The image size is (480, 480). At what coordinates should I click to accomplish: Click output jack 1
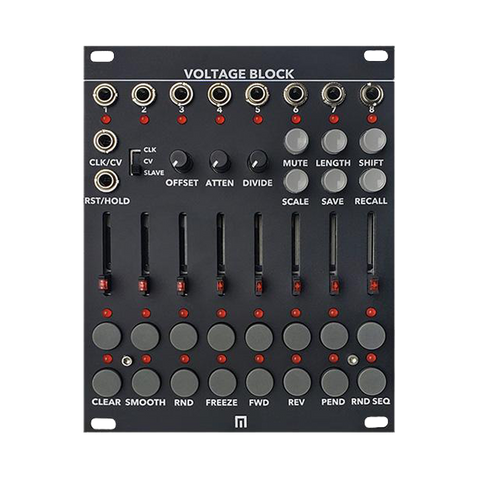(x=105, y=95)
